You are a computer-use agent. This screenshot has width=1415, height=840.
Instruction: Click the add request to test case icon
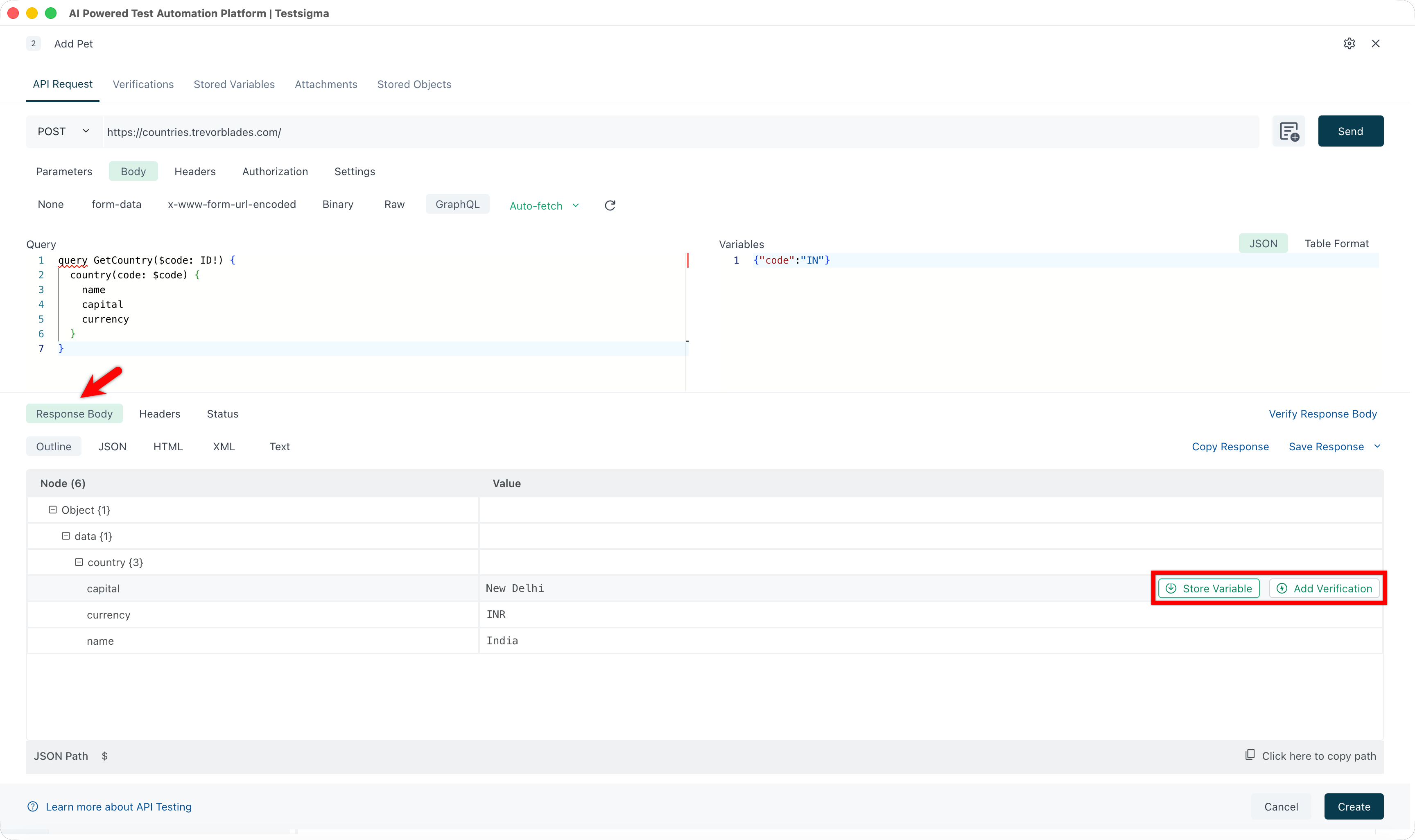(1289, 131)
